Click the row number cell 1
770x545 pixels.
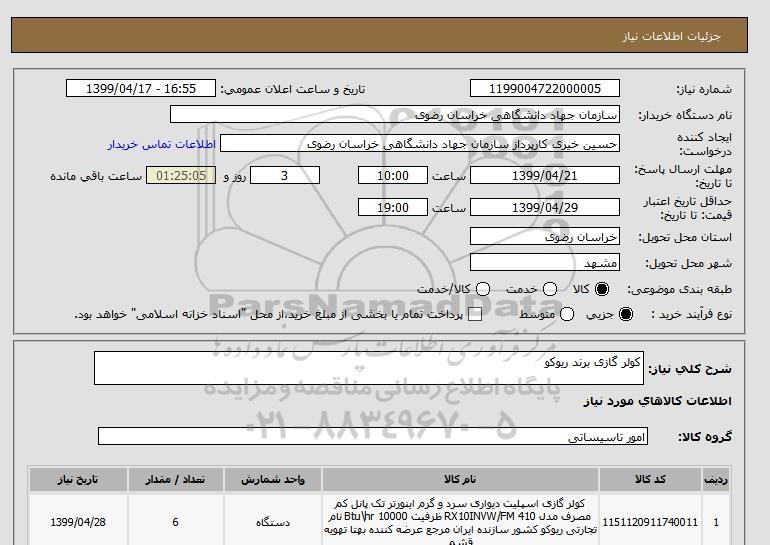[716, 522]
